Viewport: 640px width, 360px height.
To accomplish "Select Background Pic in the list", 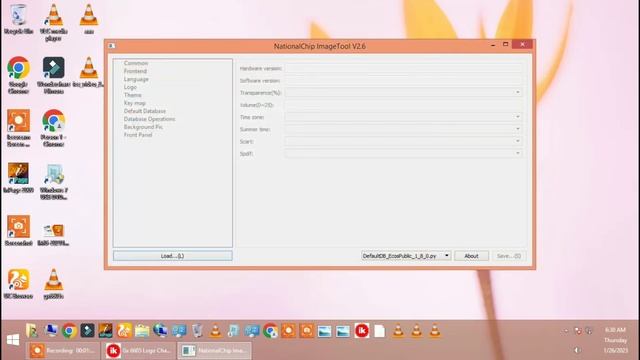I will [143, 127].
